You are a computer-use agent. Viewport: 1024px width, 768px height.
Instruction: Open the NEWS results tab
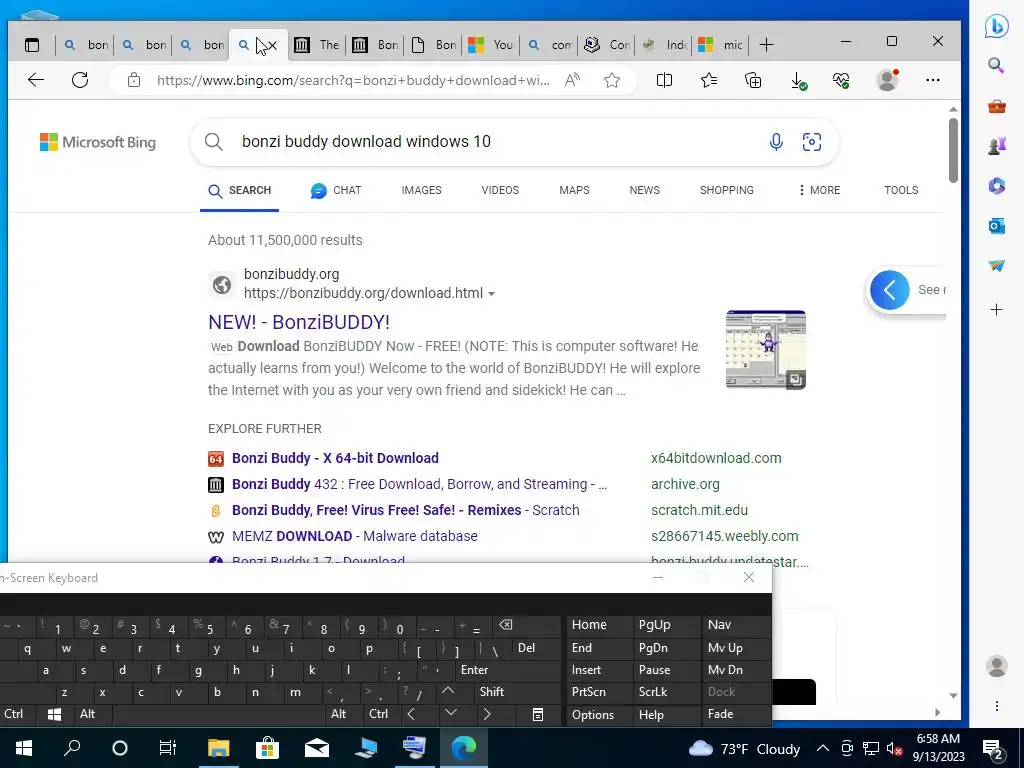pos(645,190)
